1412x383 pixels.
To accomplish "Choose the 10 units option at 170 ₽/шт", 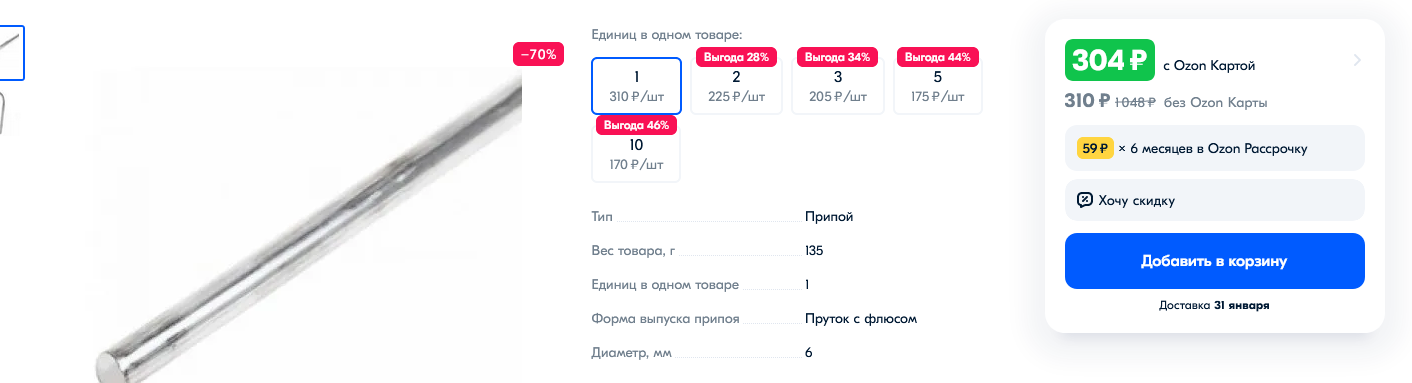I will tap(636, 154).
